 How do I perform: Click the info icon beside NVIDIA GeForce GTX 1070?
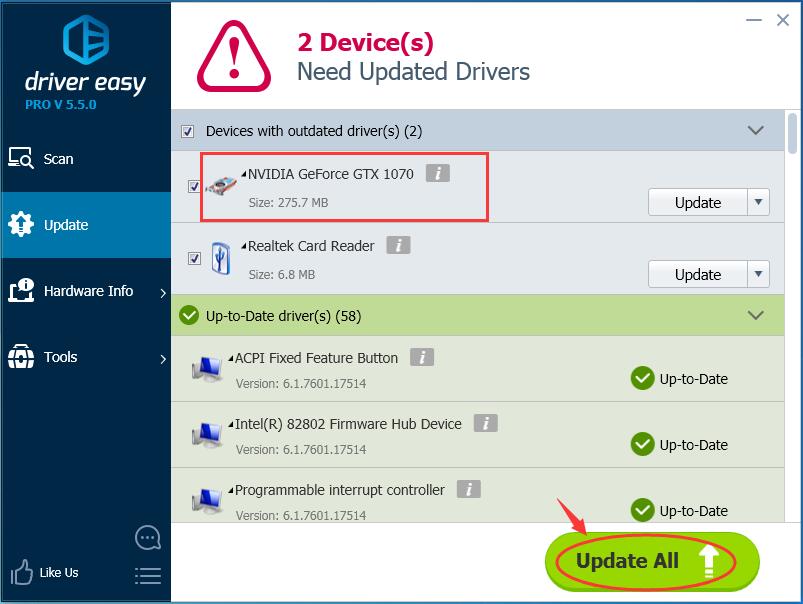tap(437, 173)
